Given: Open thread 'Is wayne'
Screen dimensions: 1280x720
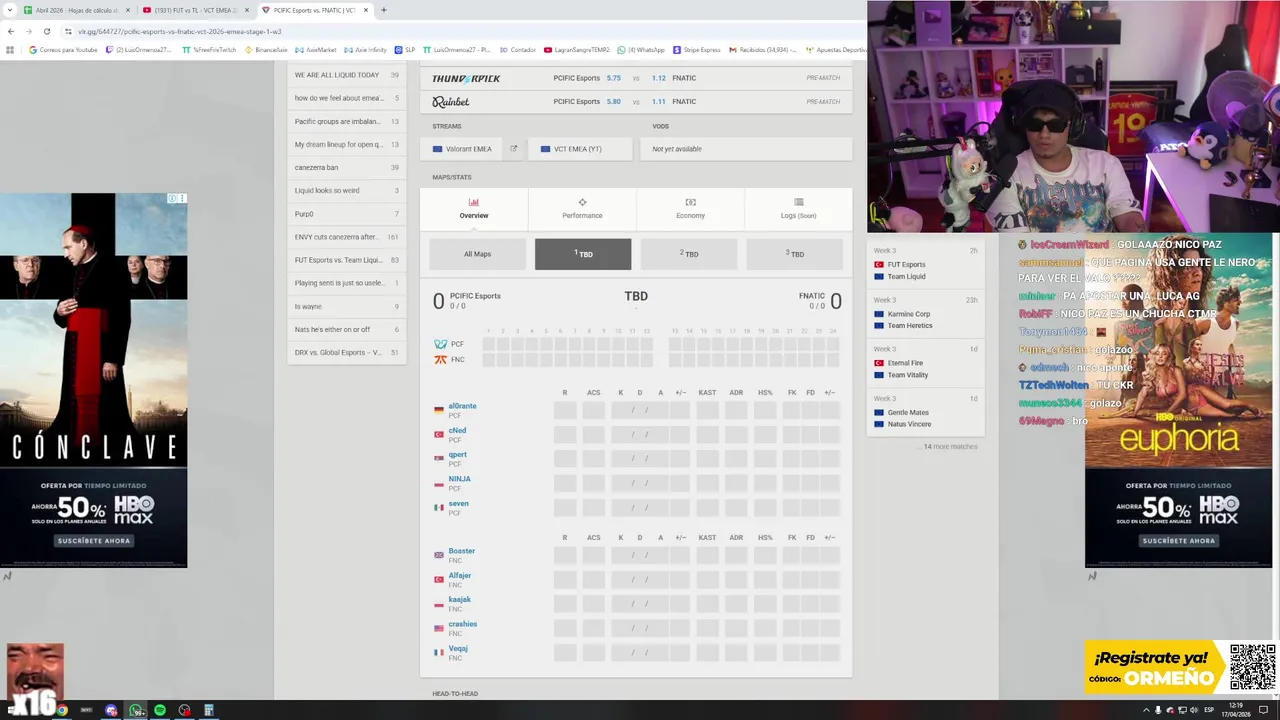Looking at the screenshot, I should coord(347,306).
